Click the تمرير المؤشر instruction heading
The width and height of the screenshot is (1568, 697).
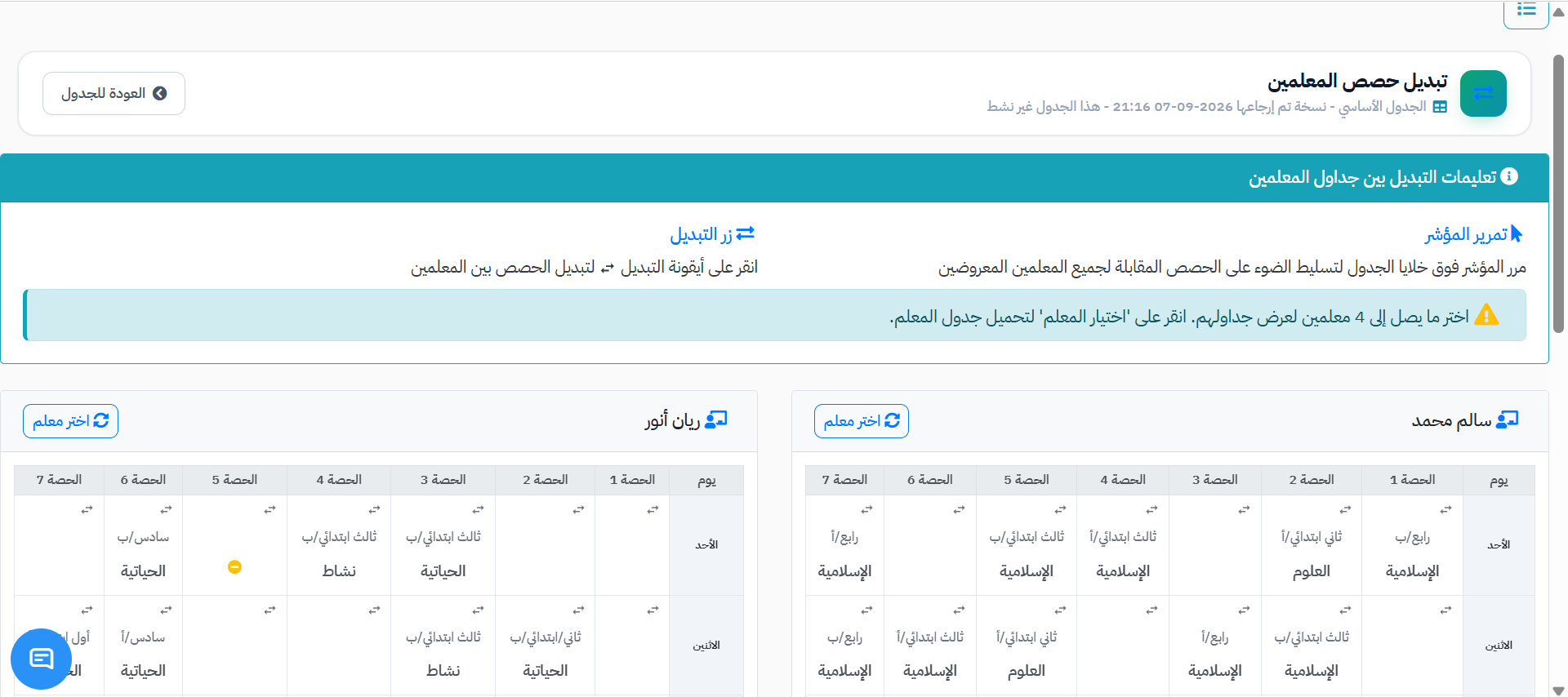1474,234
